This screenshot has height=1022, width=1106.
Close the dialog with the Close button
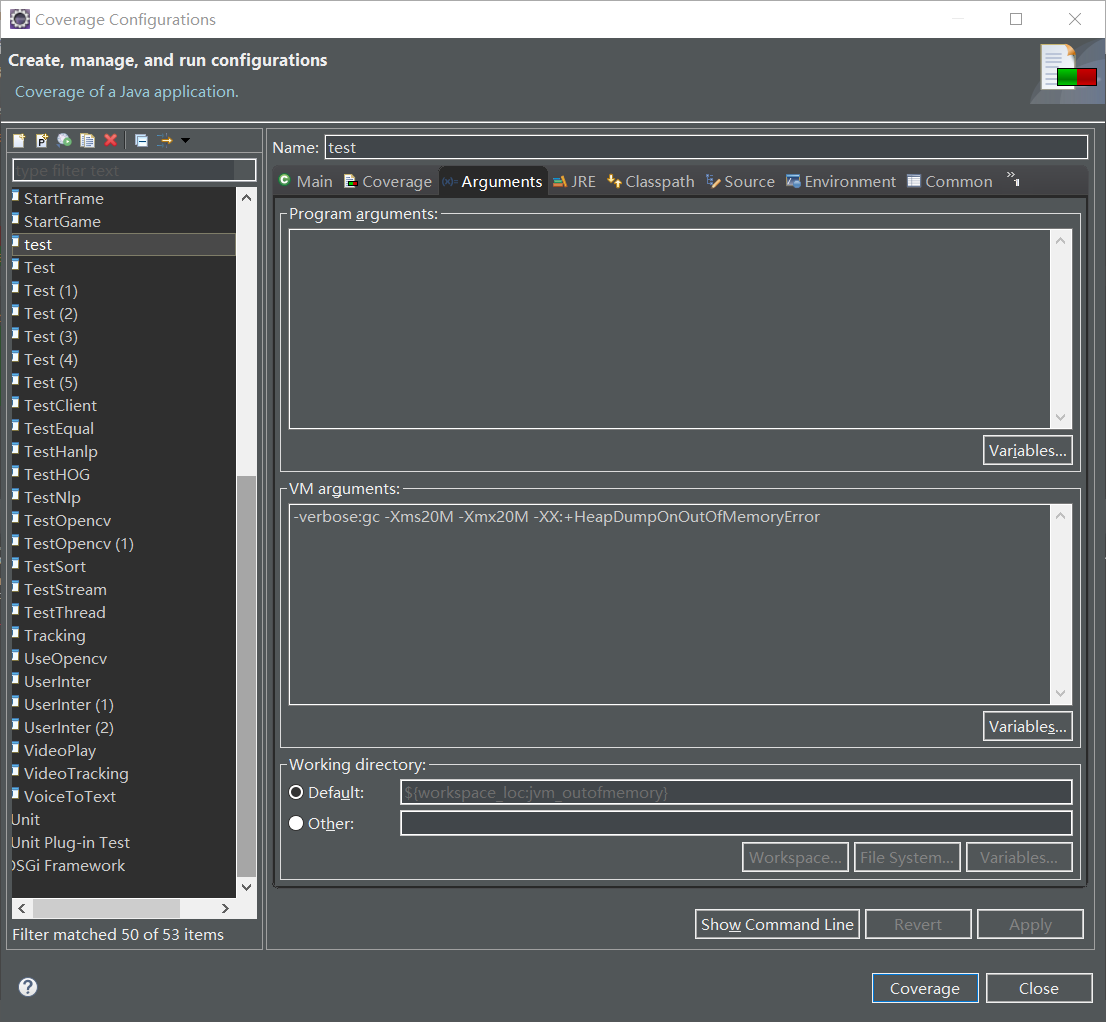(x=1038, y=988)
